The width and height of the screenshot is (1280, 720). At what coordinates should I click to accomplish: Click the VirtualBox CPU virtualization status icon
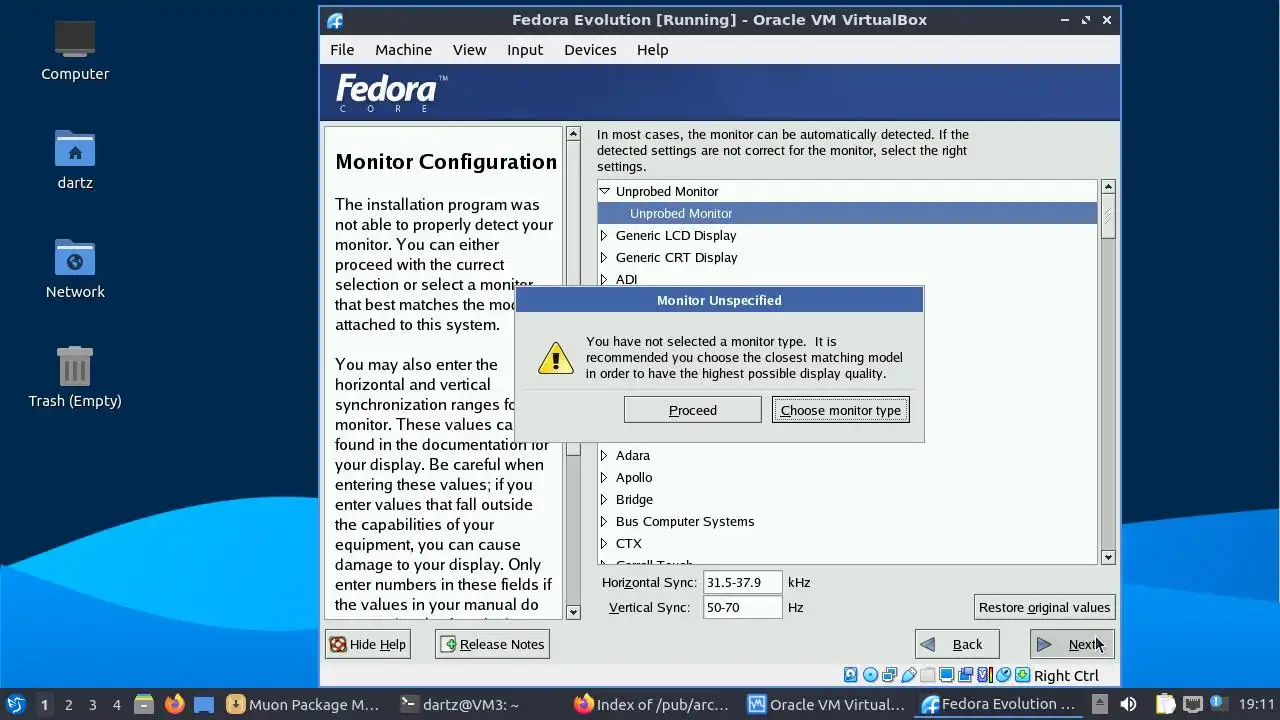pyautogui.click(x=985, y=675)
